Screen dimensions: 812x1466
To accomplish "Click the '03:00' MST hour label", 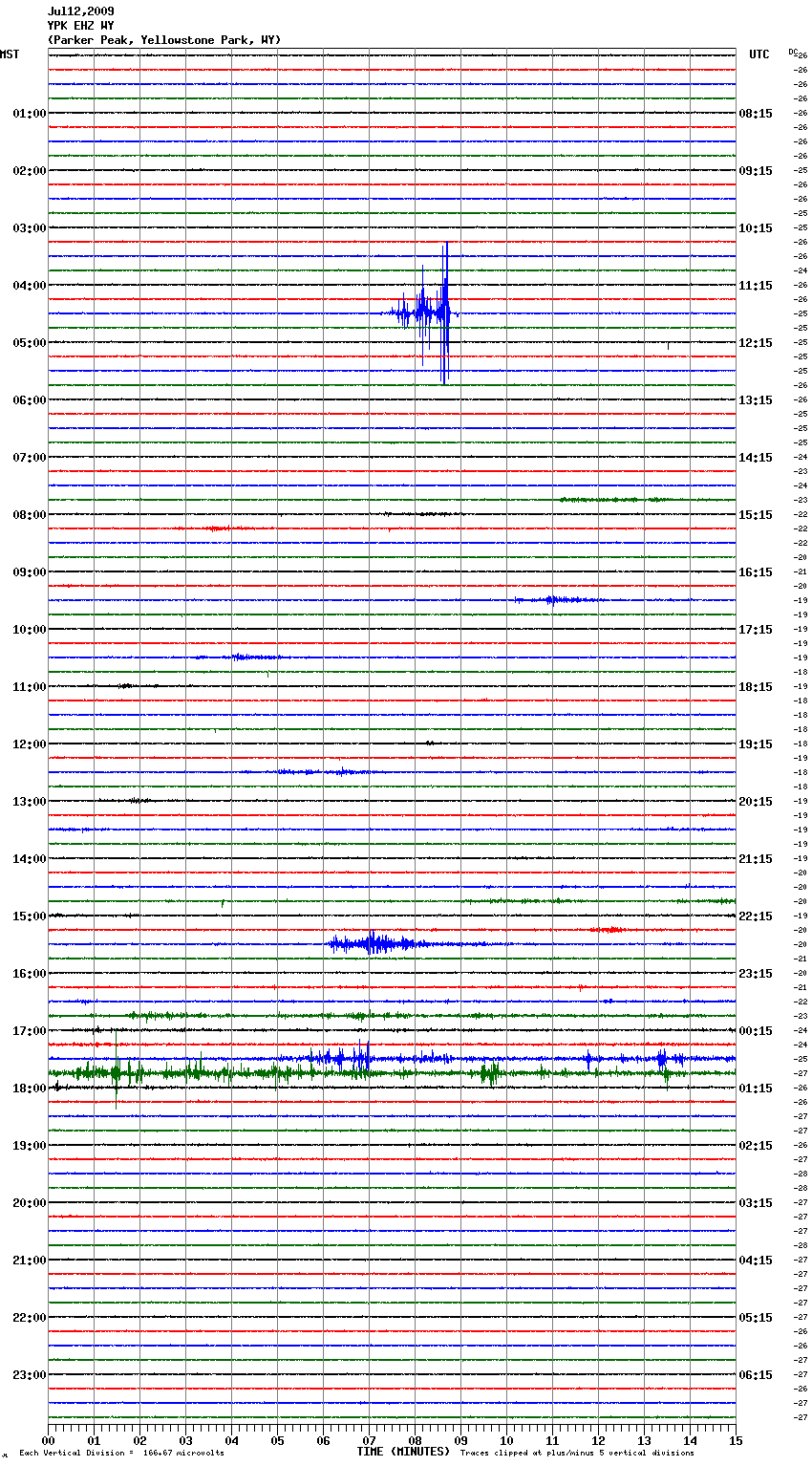I will [30, 228].
